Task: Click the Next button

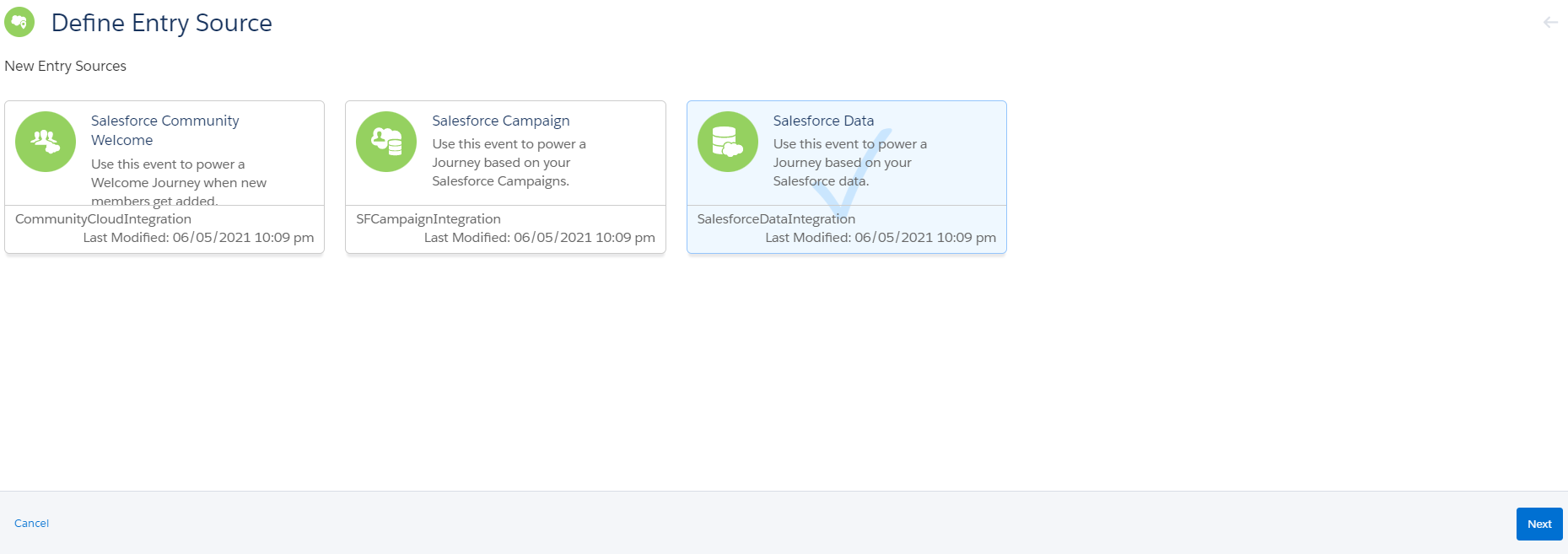Action: click(1539, 524)
